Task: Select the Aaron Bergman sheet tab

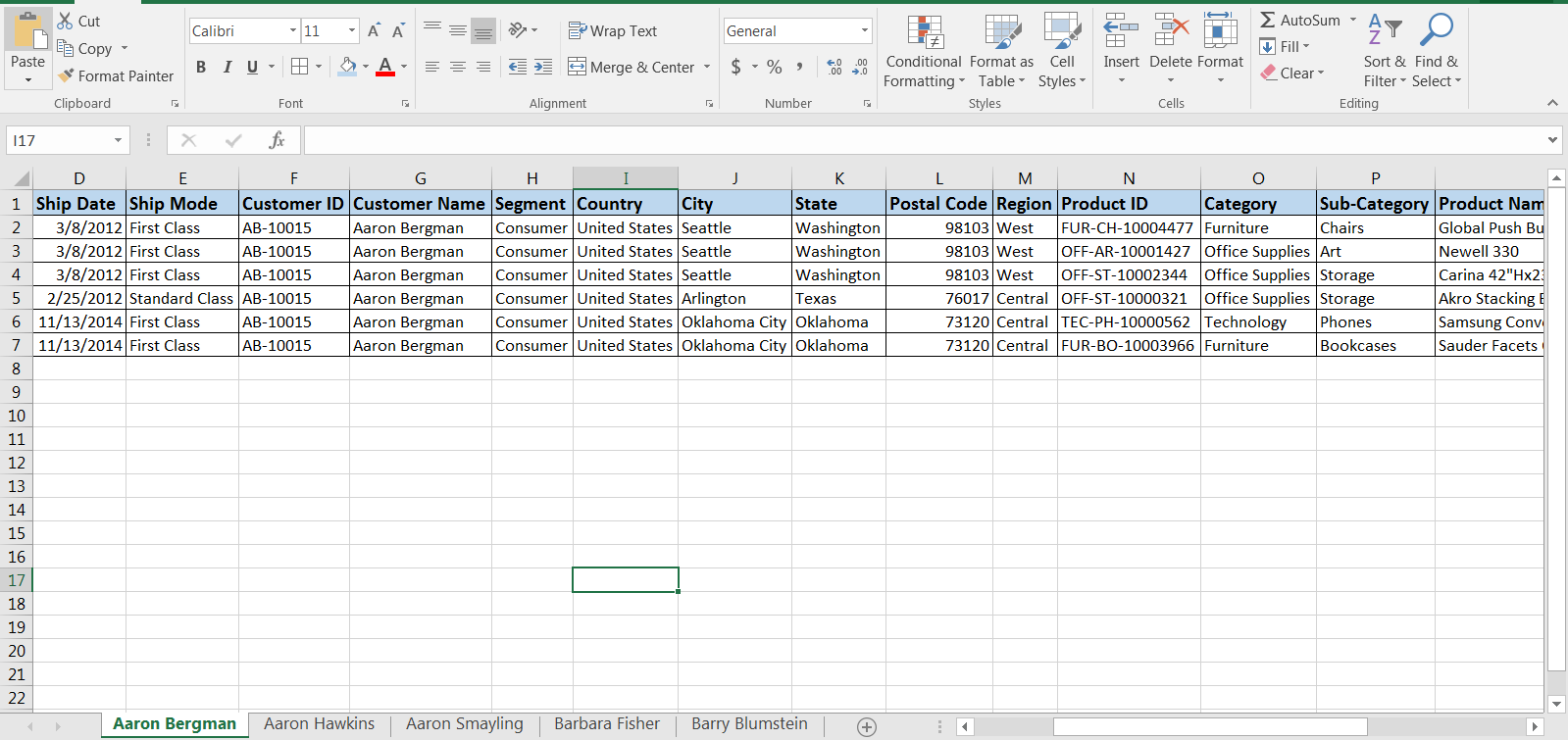Action: (175, 724)
